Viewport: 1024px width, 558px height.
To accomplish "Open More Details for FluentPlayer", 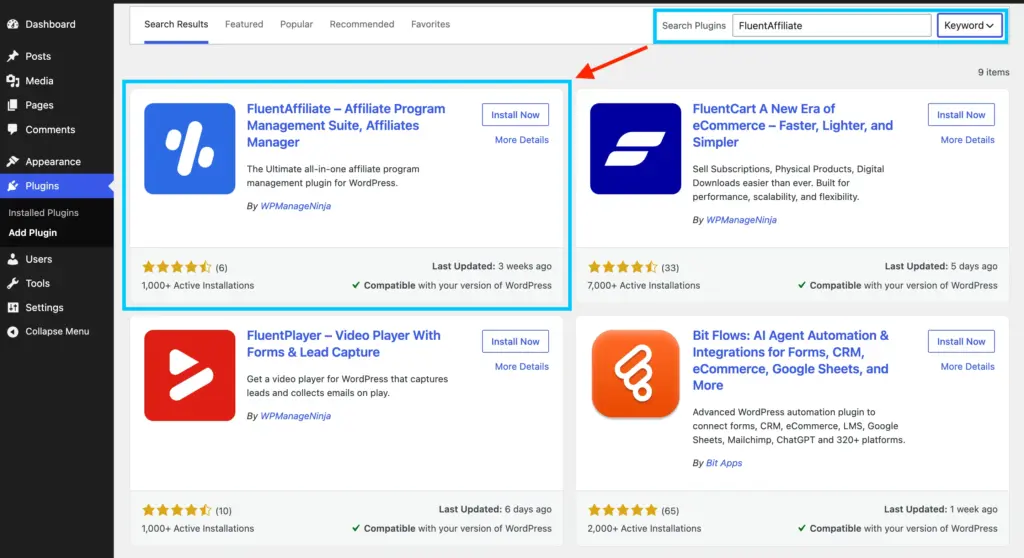I will (x=522, y=367).
